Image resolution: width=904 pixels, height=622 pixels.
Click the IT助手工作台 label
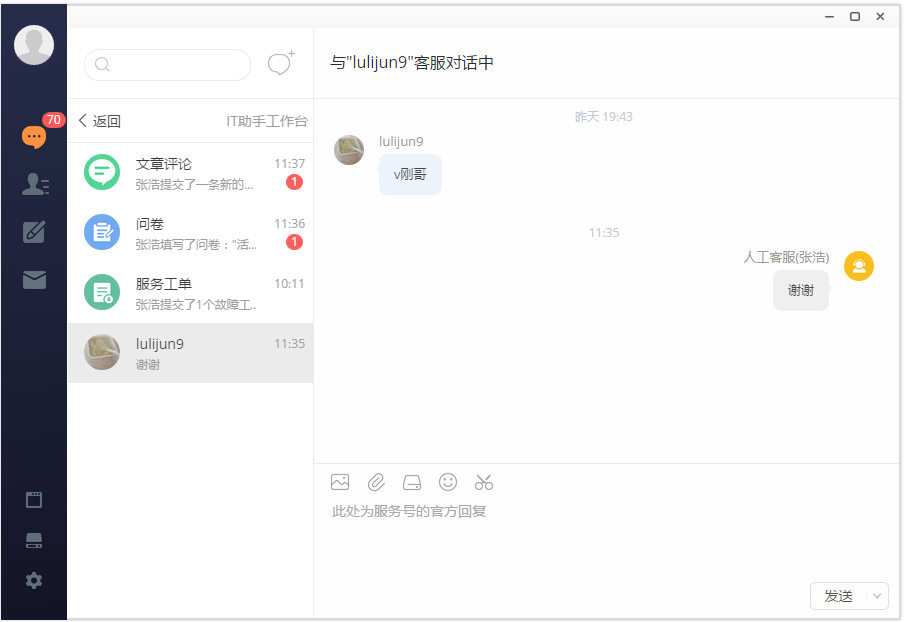coord(267,121)
